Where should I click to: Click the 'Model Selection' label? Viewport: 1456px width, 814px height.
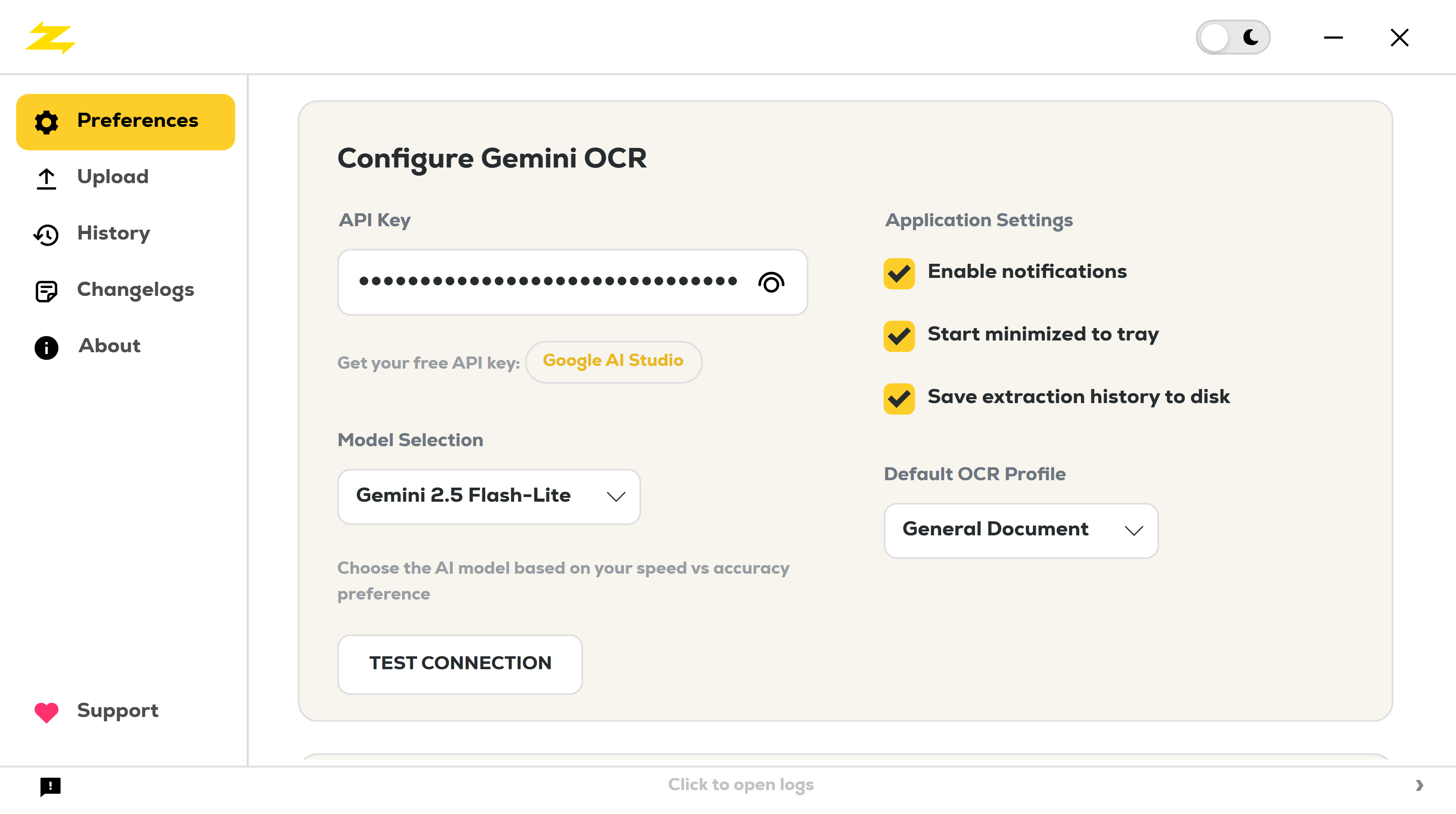pos(410,440)
